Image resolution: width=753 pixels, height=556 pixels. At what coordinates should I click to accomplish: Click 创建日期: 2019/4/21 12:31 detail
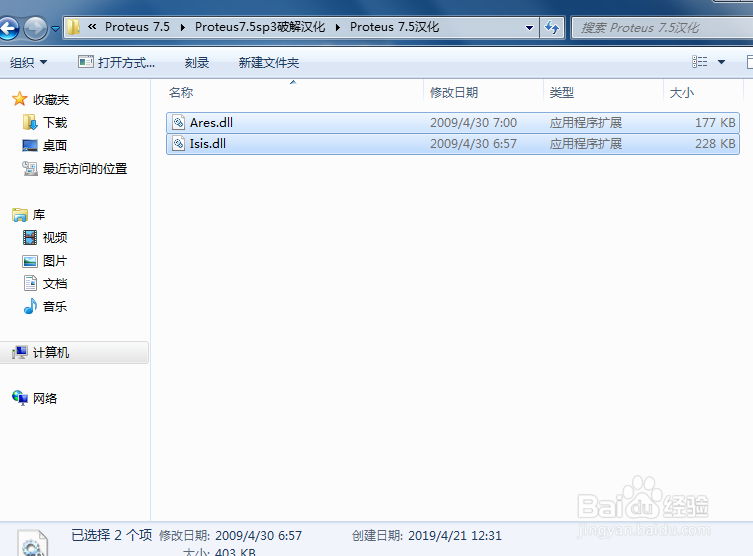click(426, 536)
